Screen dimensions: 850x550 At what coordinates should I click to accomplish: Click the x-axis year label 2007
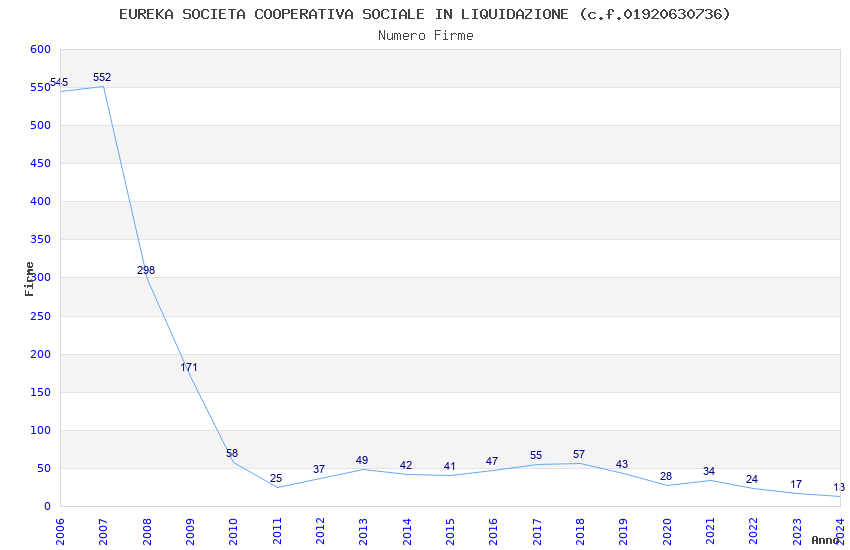[103, 531]
